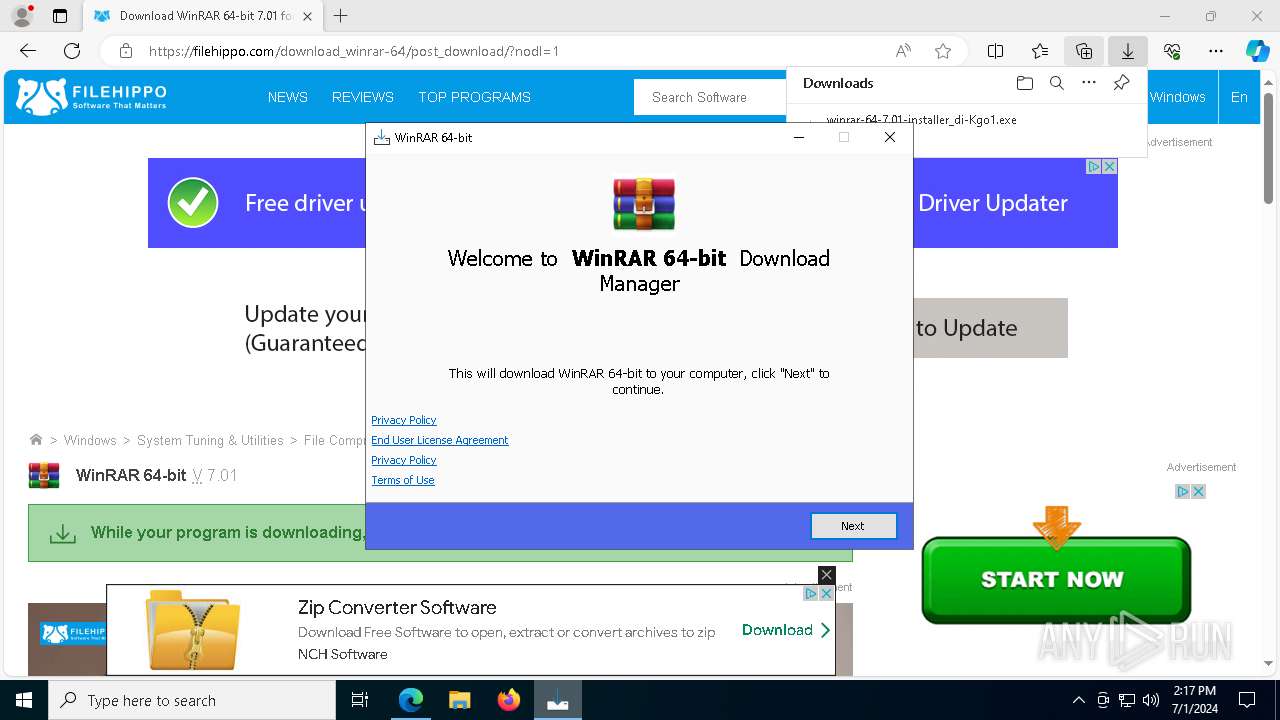Go back with the browser back arrow
The height and width of the screenshot is (720, 1280).
click(x=28, y=51)
